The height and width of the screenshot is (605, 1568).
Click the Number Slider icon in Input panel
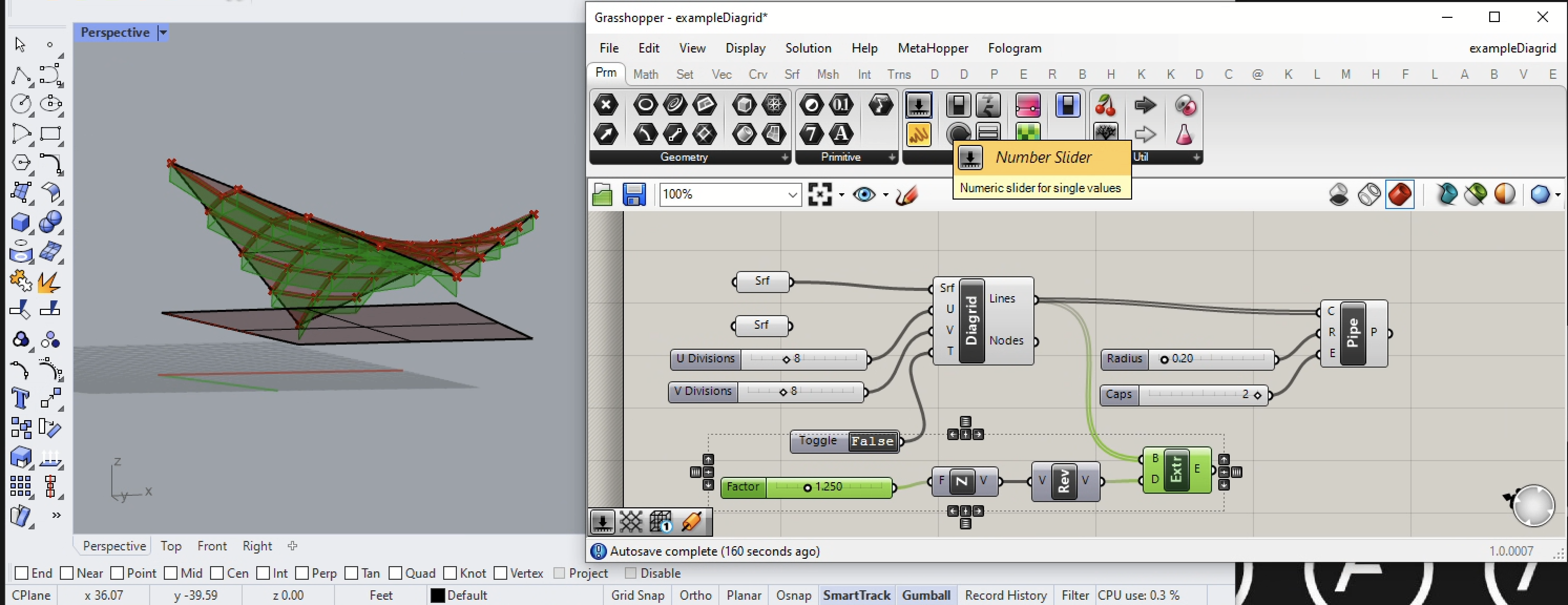(x=918, y=105)
